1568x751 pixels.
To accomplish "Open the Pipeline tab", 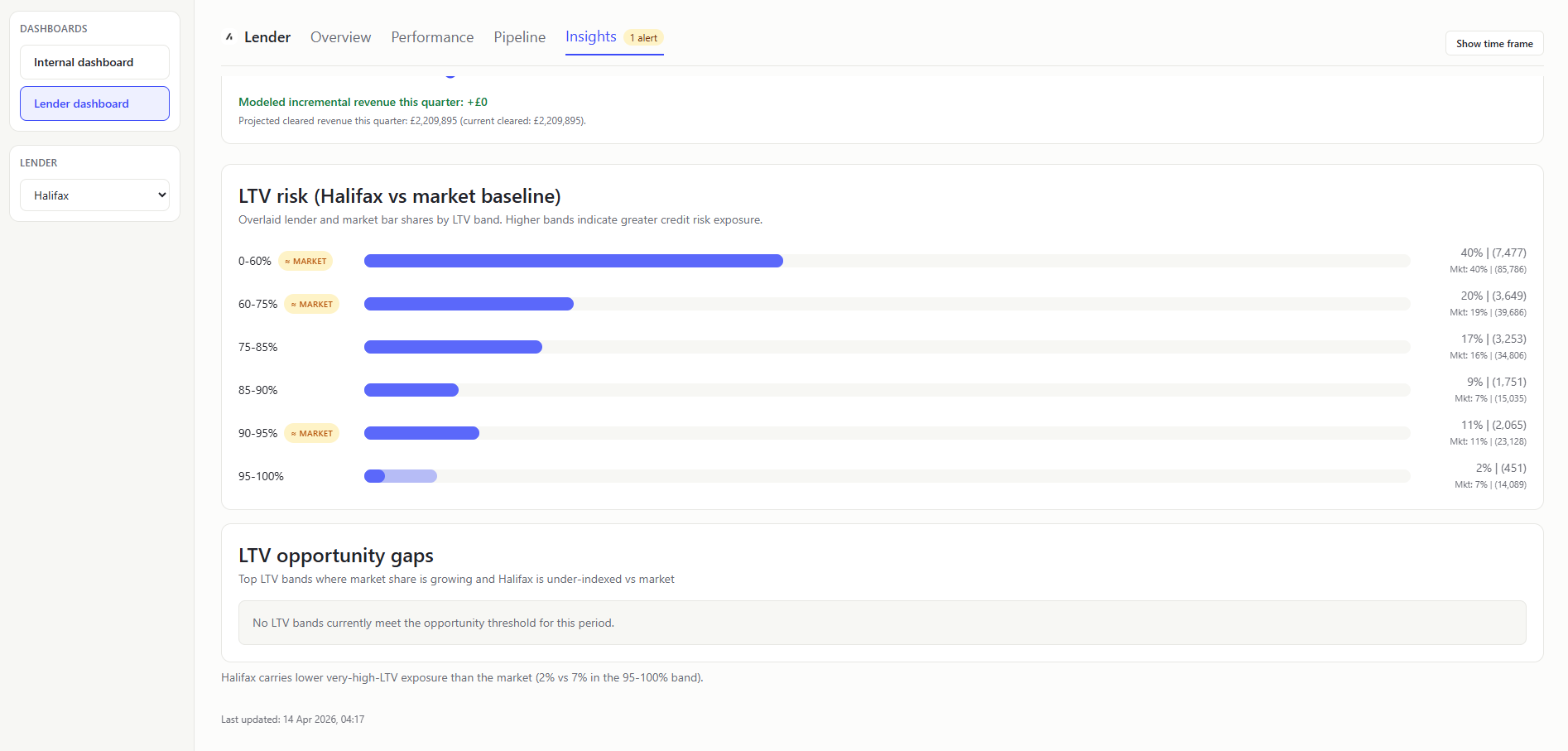I will tap(519, 36).
